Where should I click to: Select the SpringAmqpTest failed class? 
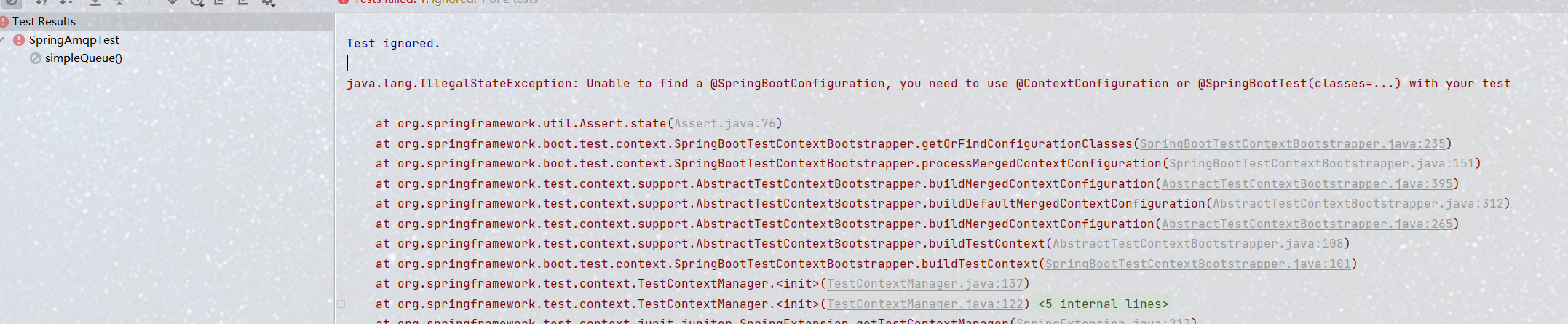click(x=74, y=40)
